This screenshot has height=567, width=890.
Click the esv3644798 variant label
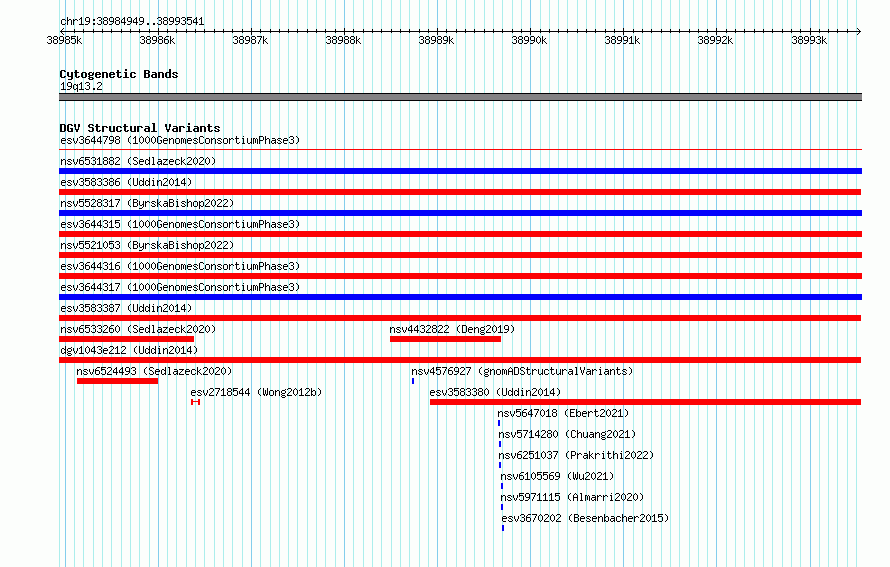tap(180, 140)
